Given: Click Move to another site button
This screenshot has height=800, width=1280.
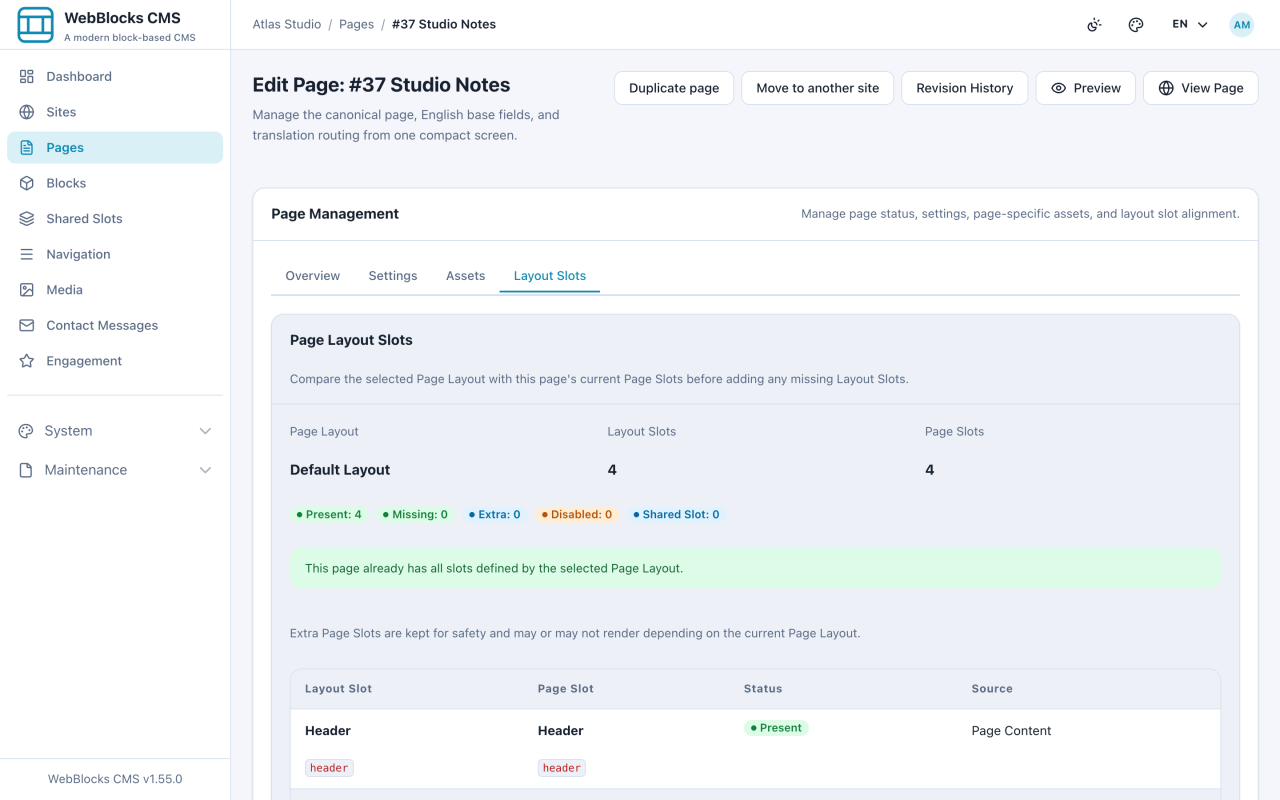Looking at the screenshot, I should (x=818, y=88).
